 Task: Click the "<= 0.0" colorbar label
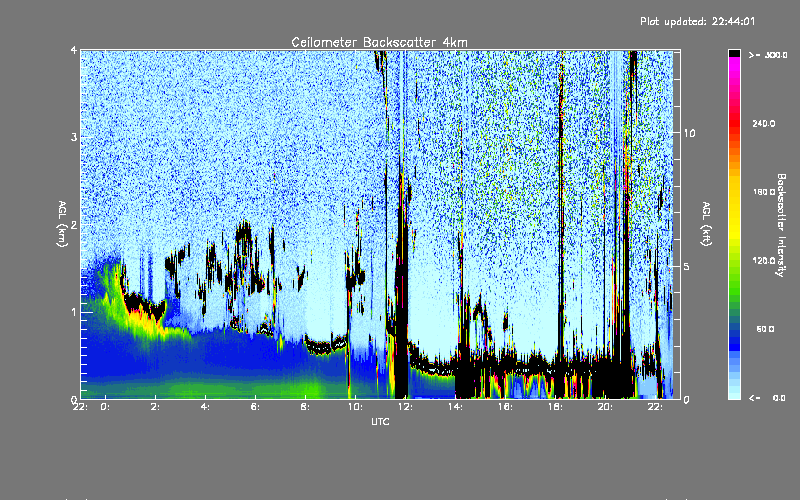point(768,398)
